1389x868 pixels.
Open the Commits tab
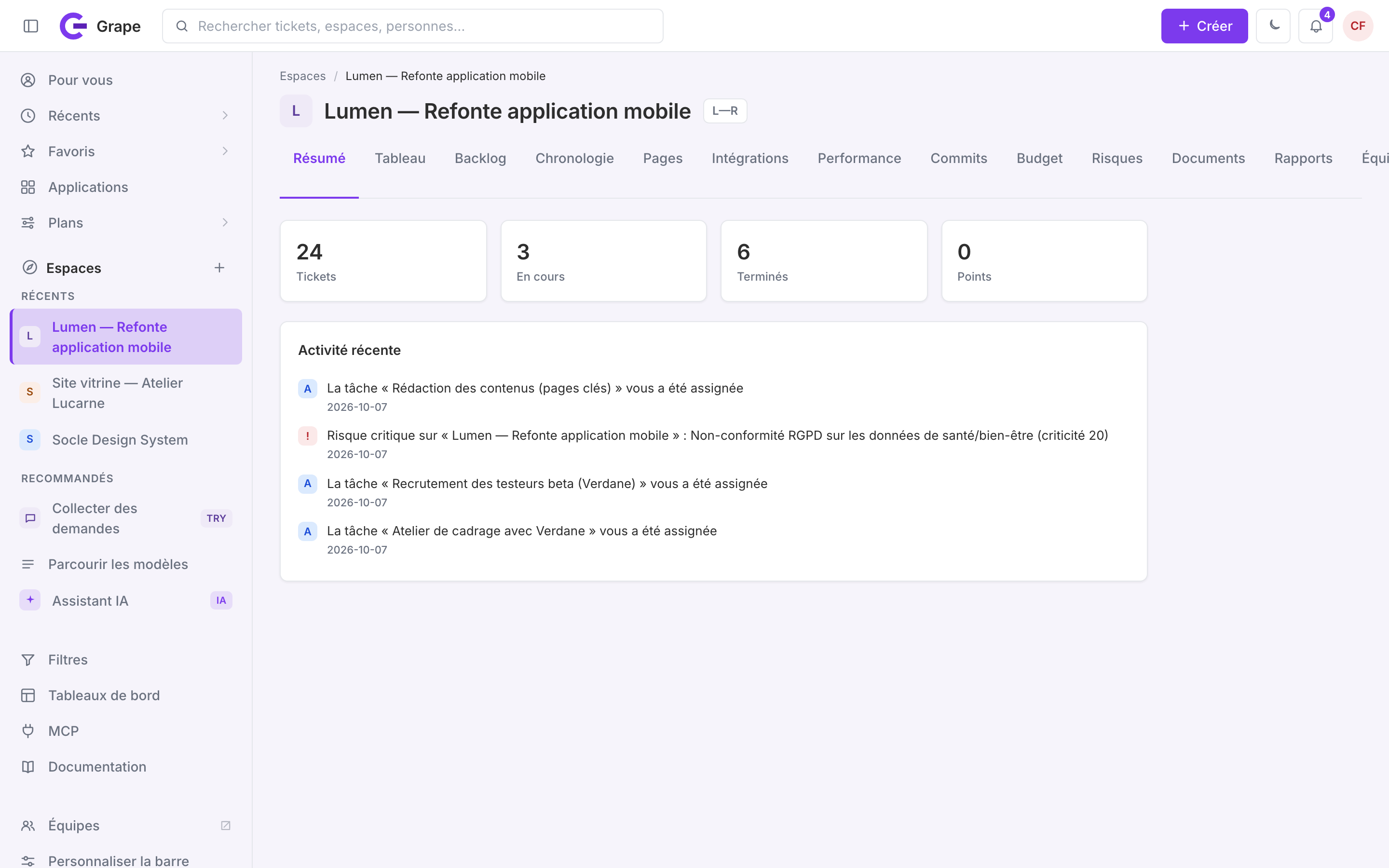(958, 159)
